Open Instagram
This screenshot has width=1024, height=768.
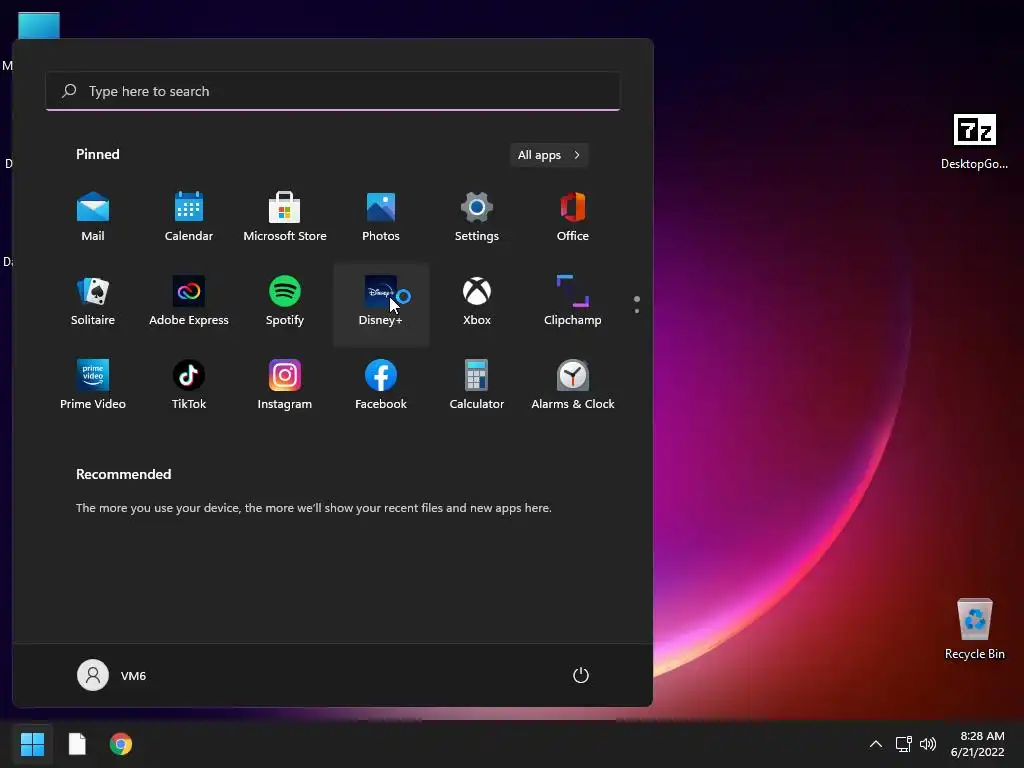285,385
